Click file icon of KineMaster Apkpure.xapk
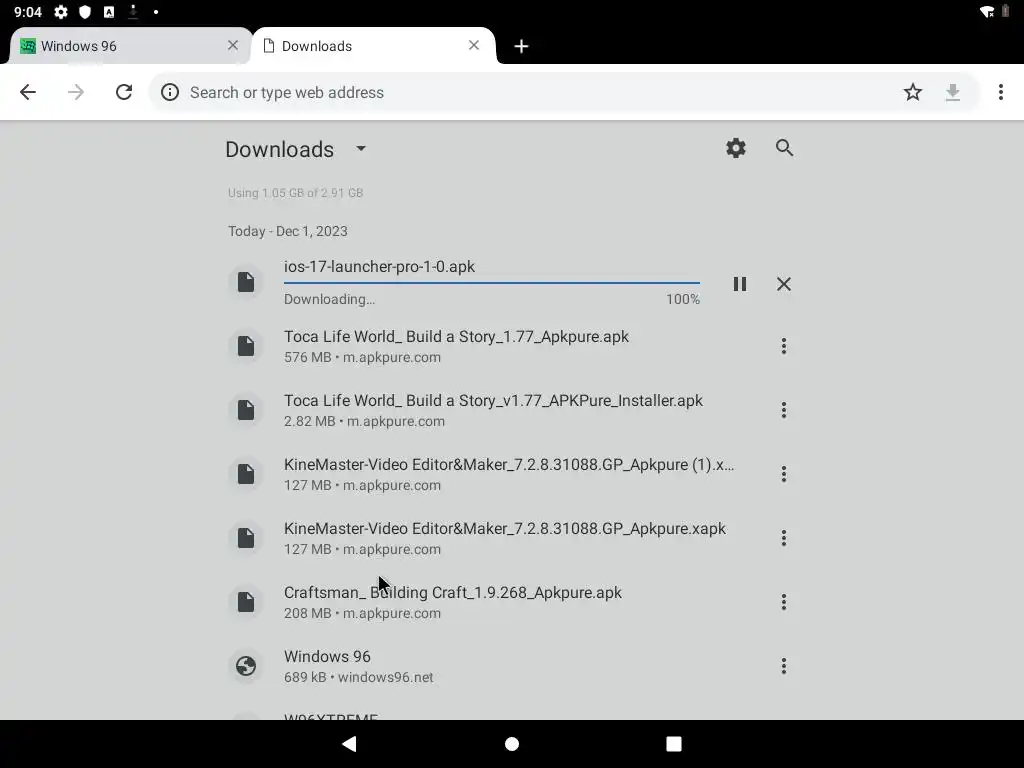The image size is (1024, 768). pyautogui.click(x=246, y=538)
